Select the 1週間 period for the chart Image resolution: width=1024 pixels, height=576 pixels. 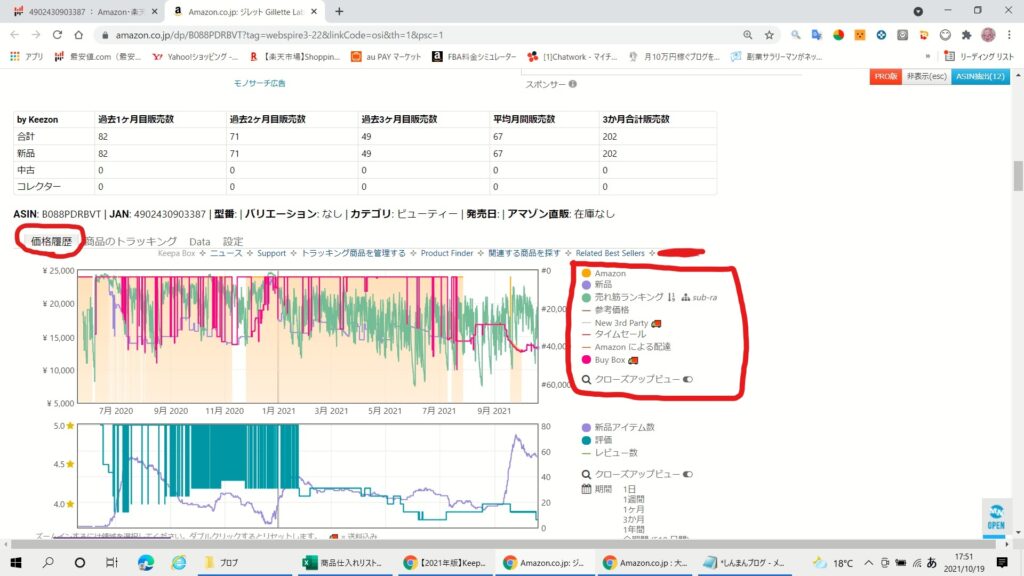pyautogui.click(x=633, y=500)
